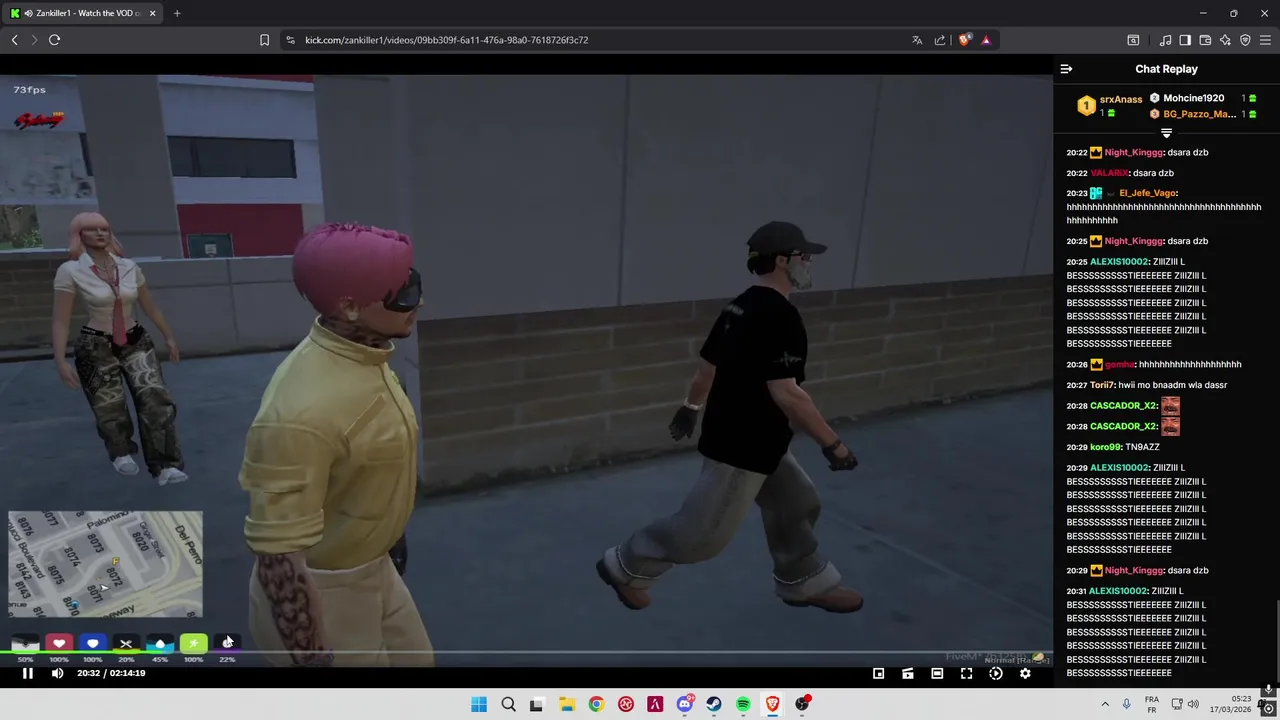1280x720 pixels.
Task: Toggle the browser sidebar
Action: [1185, 40]
